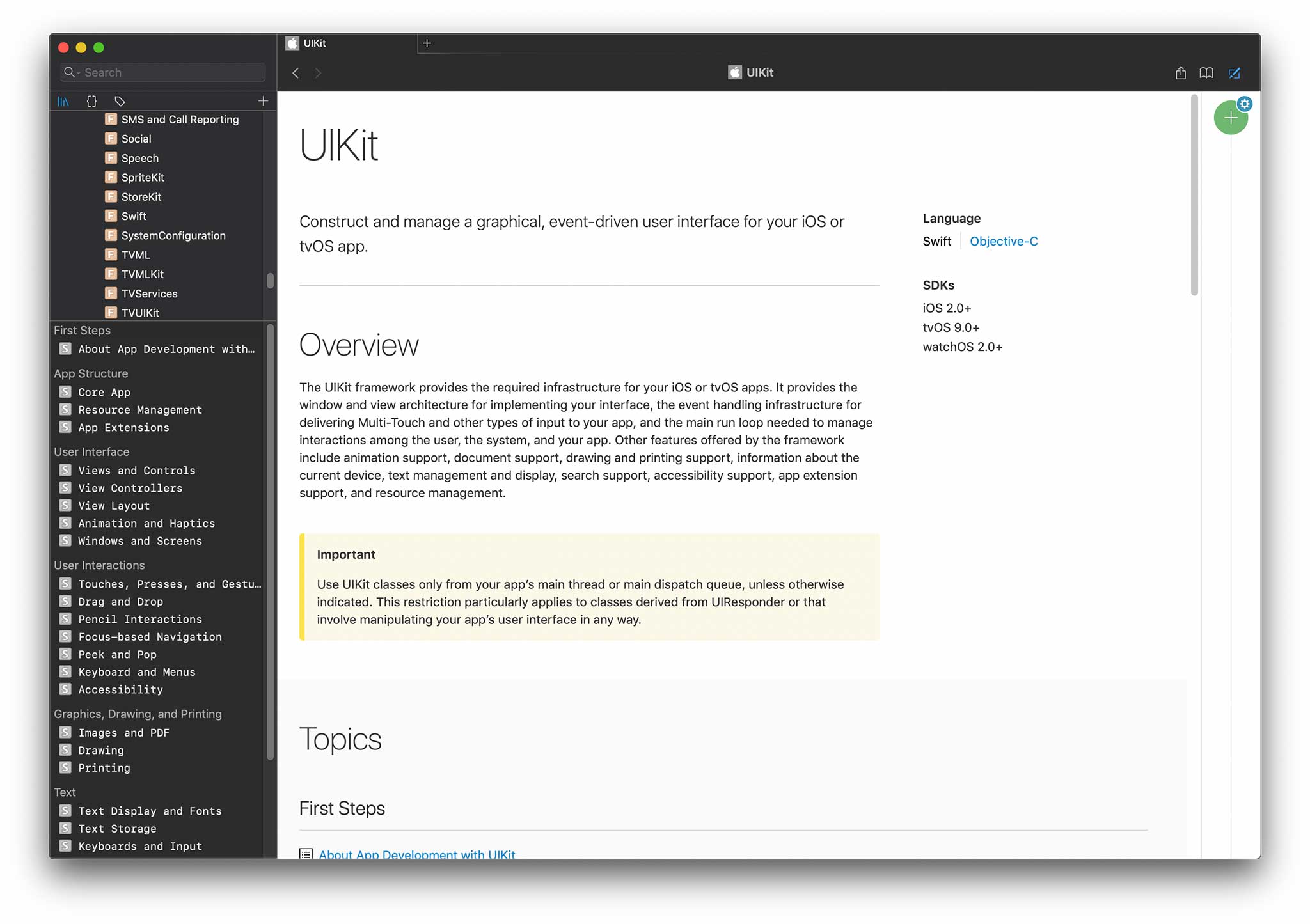Screen dimensions: 1310x924
Task: Go back with the left chevron
Action: [296, 73]
